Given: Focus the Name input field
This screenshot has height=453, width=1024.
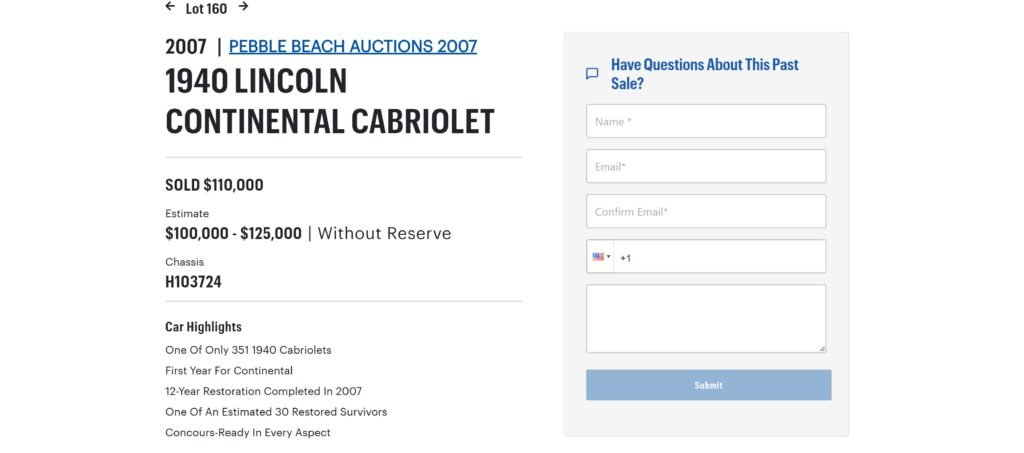Looking at the screenshot, I should pos(706,121).
